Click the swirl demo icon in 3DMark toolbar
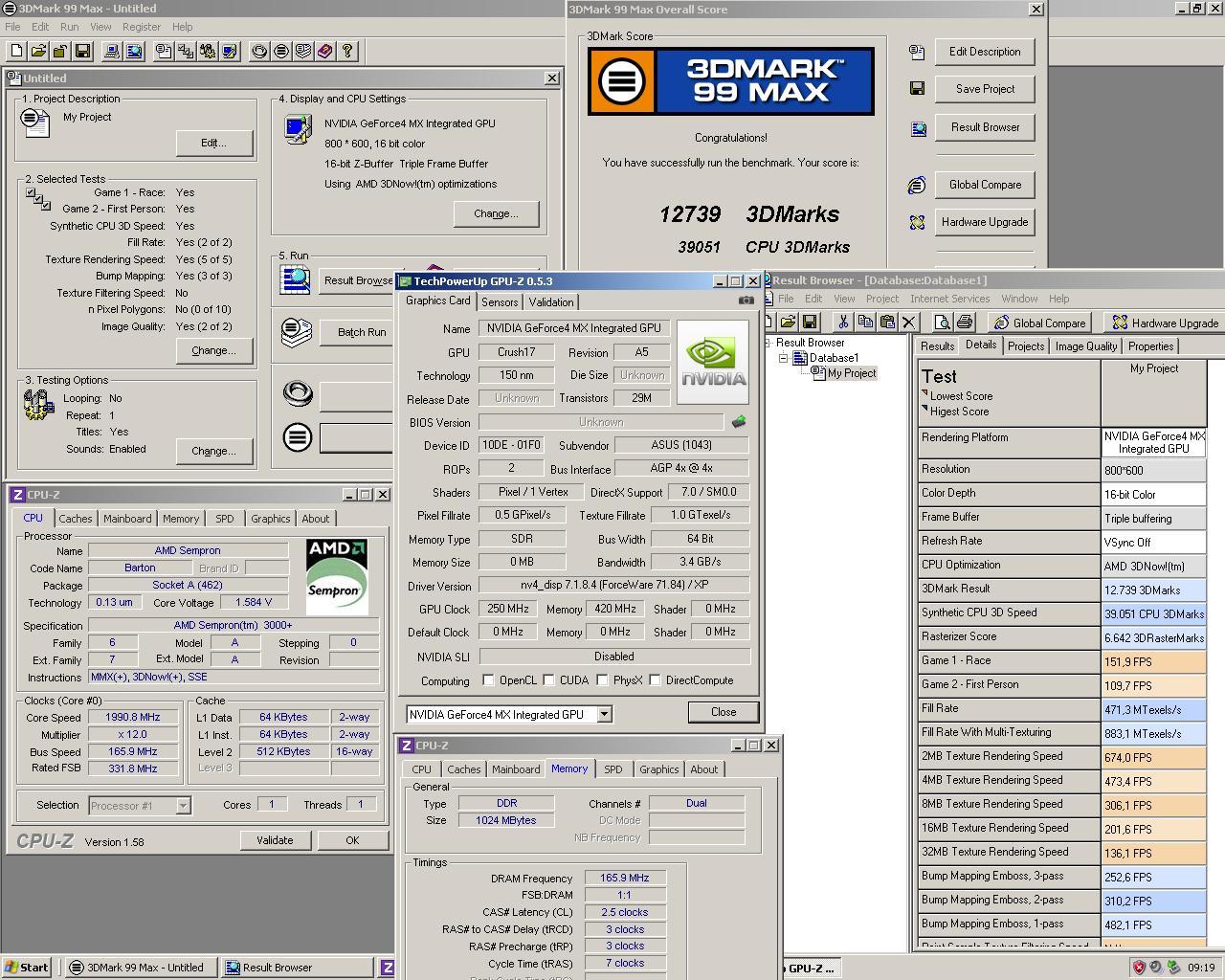1225x980 pixels. tap(259, 51)
